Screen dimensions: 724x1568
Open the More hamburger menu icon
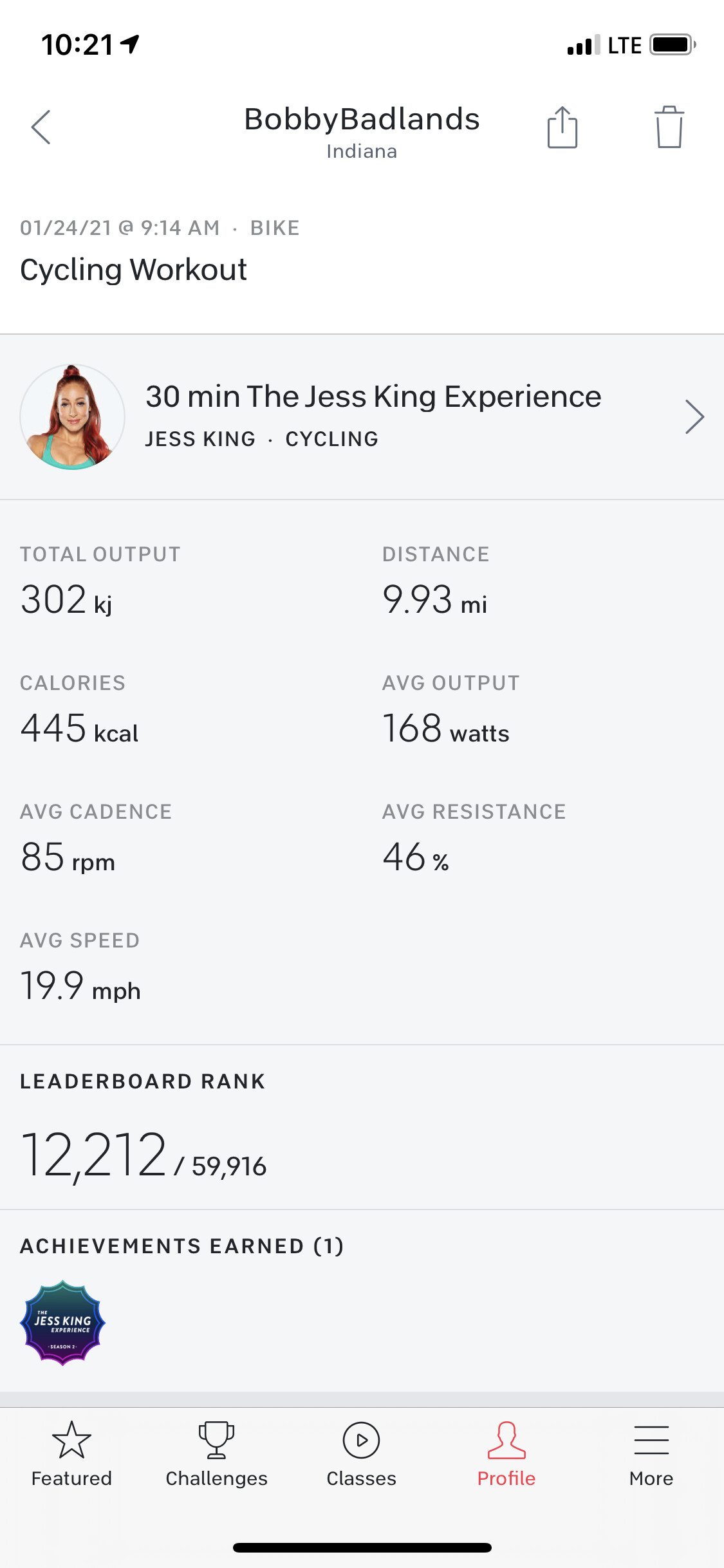coord(651,1441)
